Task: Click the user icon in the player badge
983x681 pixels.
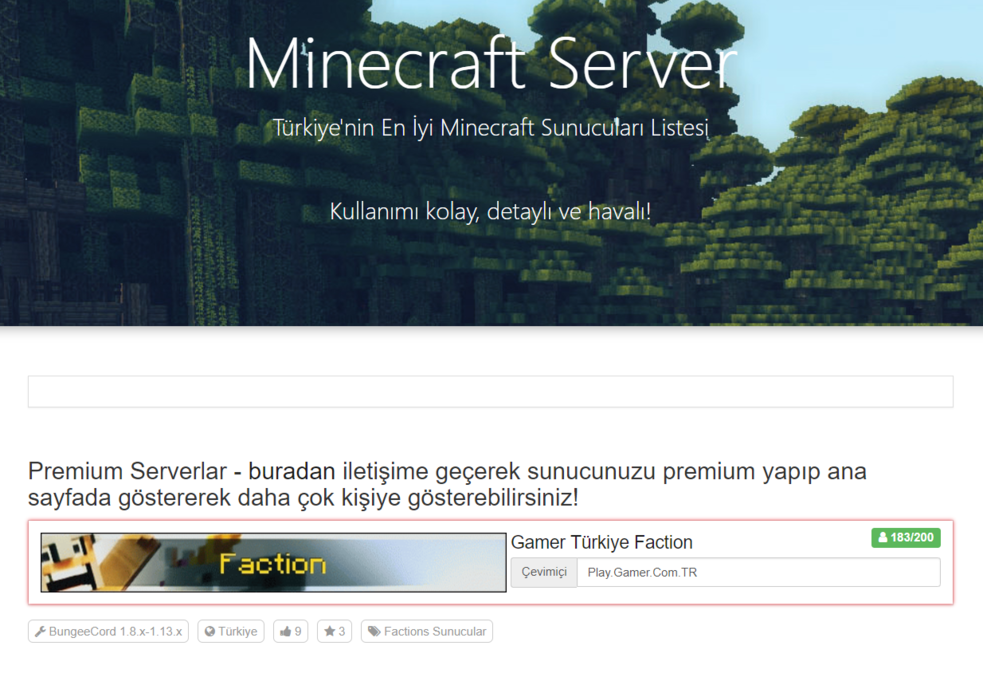Action: [883, 537]
